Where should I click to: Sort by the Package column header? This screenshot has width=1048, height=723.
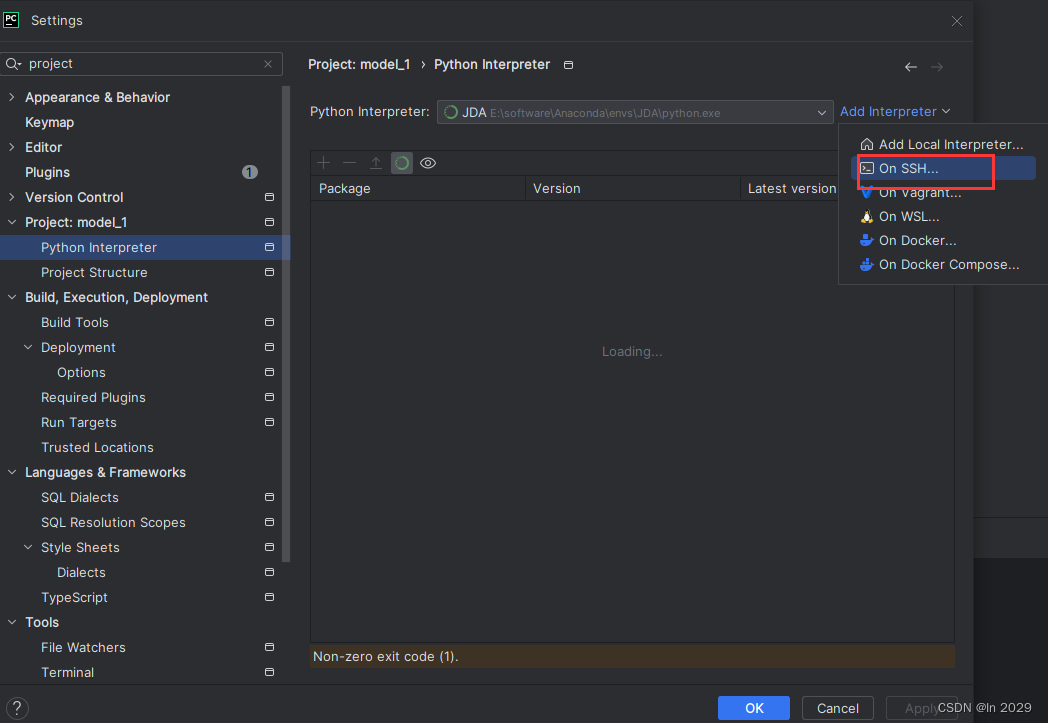point(418,188)
